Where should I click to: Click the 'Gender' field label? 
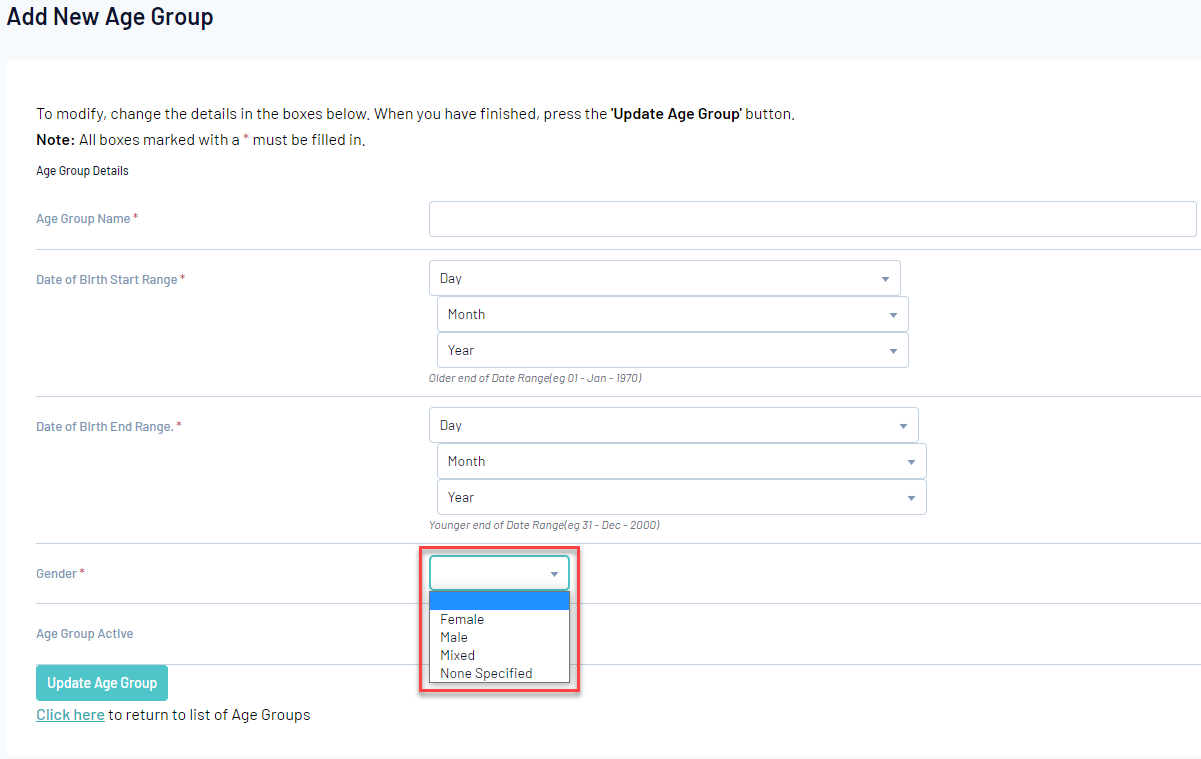pyautogui.click(x=56, y=574)
